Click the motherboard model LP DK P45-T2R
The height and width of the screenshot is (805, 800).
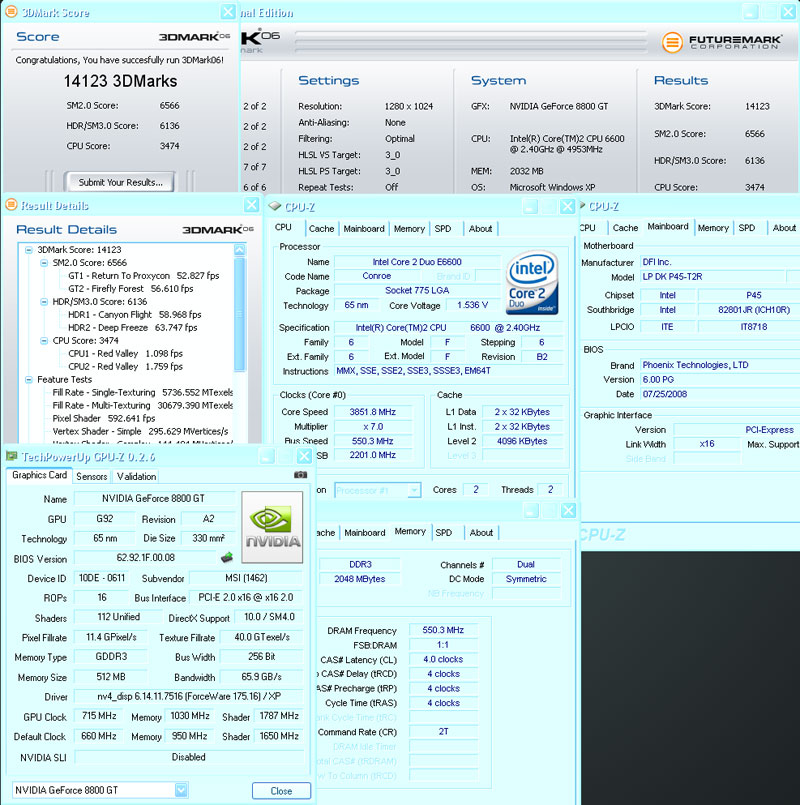[x=713, y=277]
